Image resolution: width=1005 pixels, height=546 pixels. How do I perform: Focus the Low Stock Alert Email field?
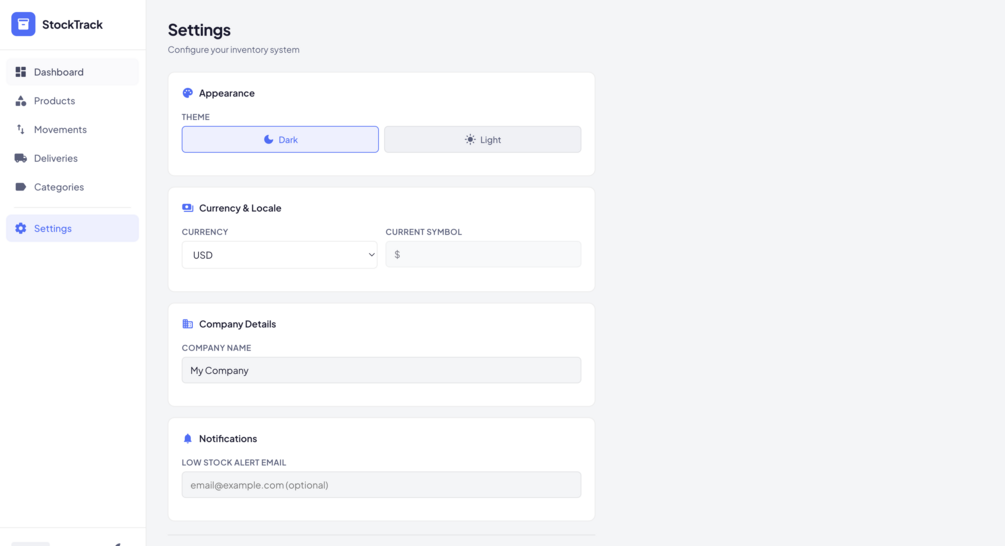tap(381, 485)
